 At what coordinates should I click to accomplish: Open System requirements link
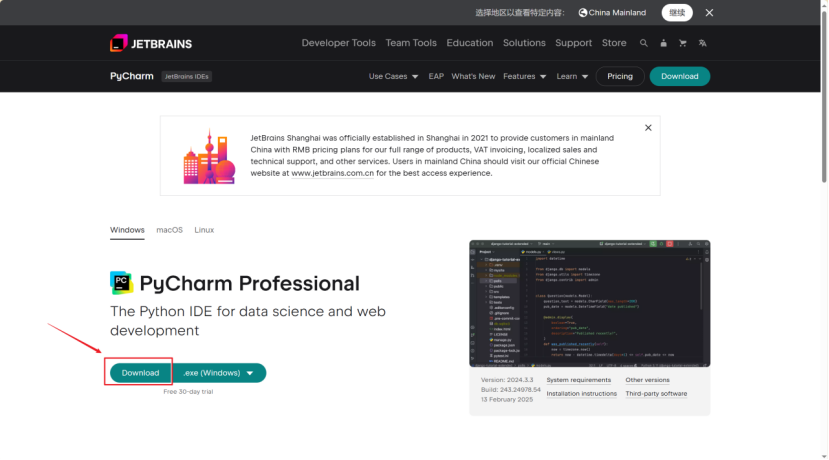(578, 380)
